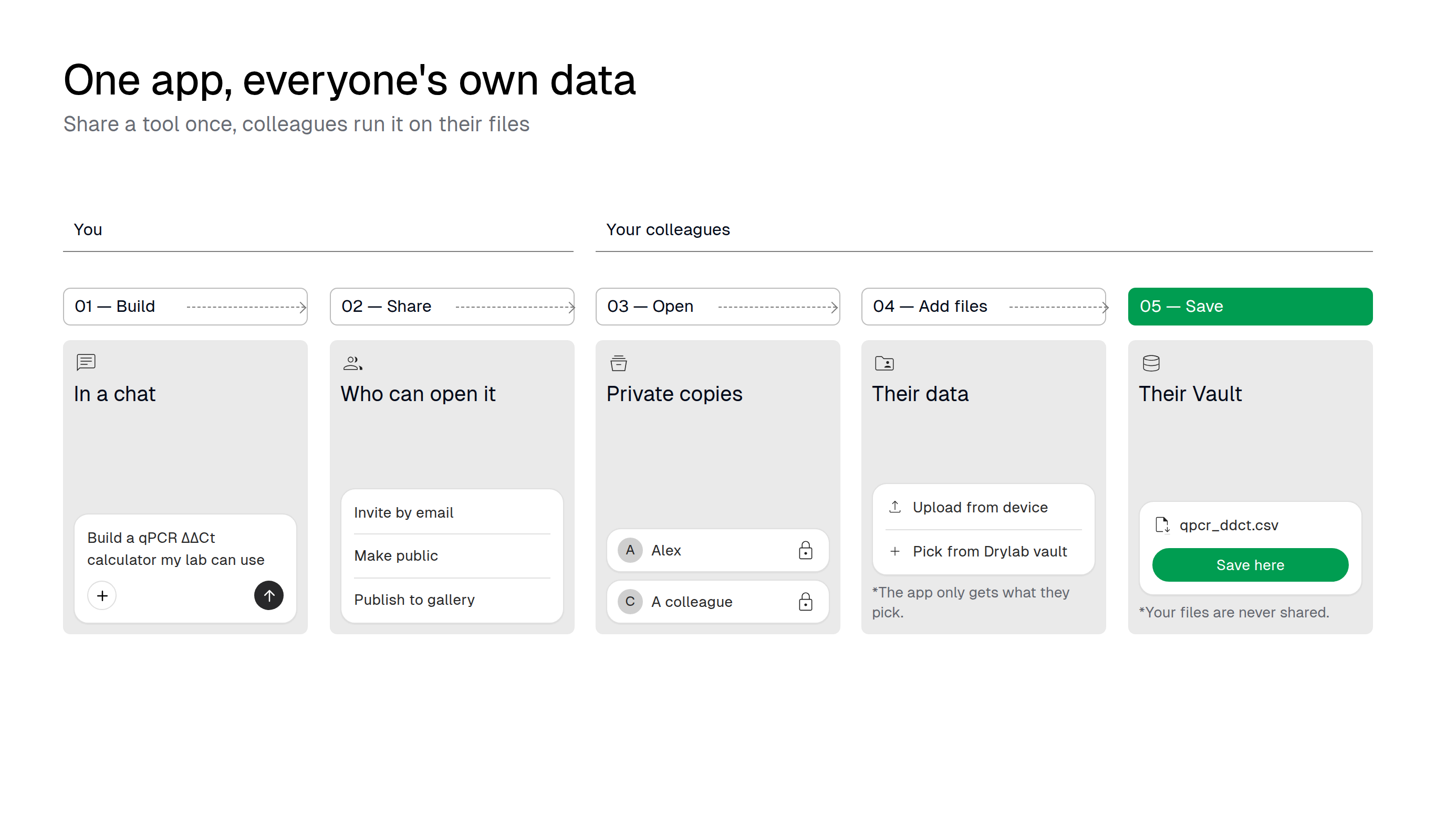Click the 'Your files are never shared' note
1436x840 pixels.
pyautogui.click(x=1234, y=612)
